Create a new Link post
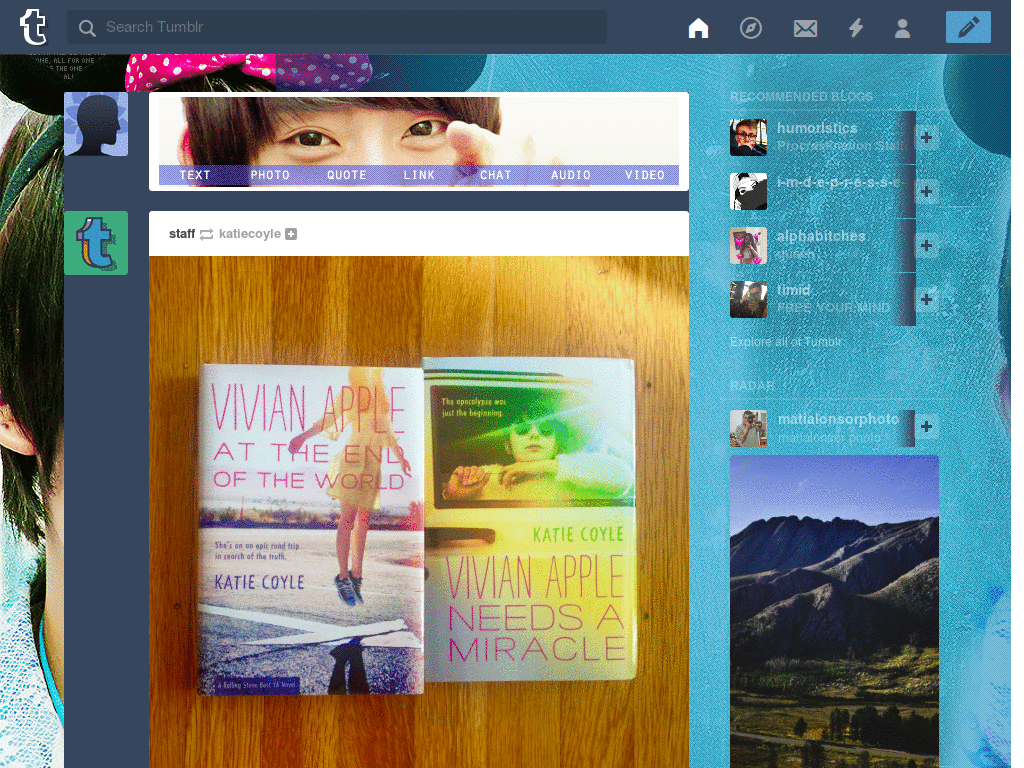Image resolution: width=1024 pixels, height=768 pixels. point(419,175)
